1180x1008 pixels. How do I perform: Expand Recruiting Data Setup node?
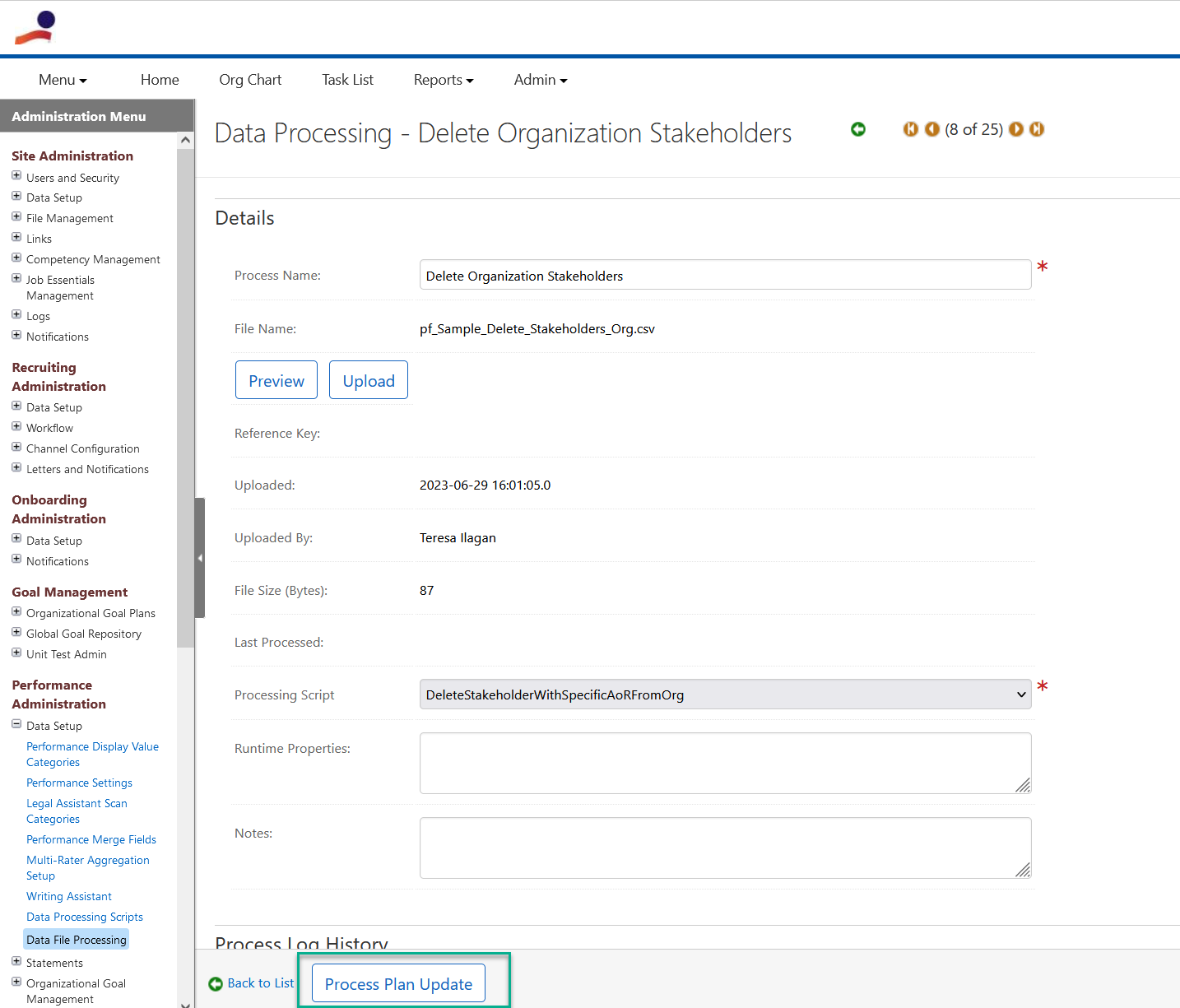click(x=16, y=406)
